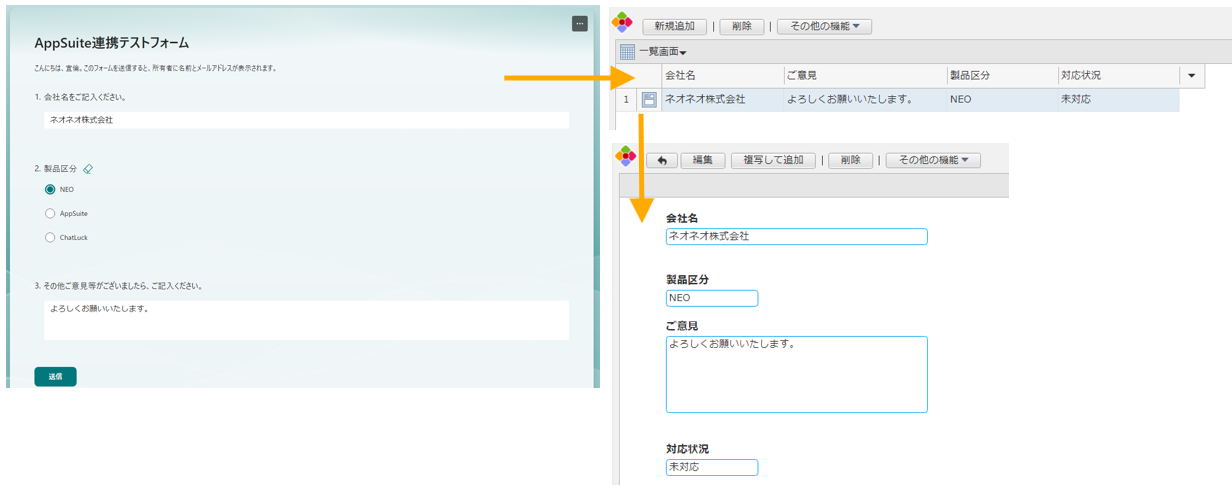Click the 複写して追加 button
This screenshot has width=1232, height=490.
pyautogui.click(x=773, y=160)
